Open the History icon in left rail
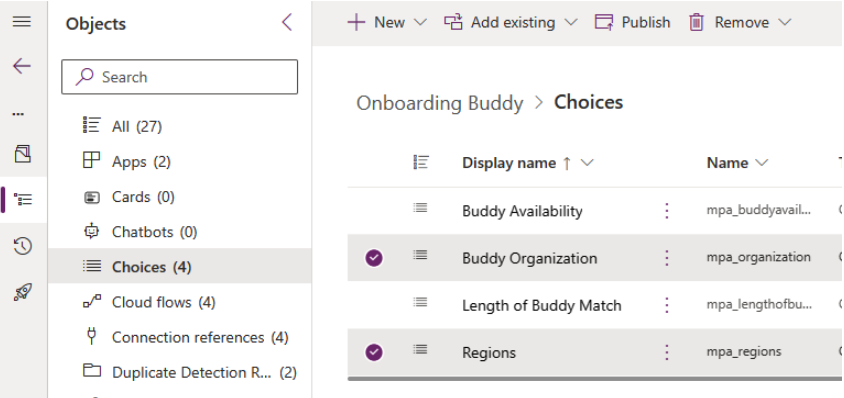 point(22,246)
